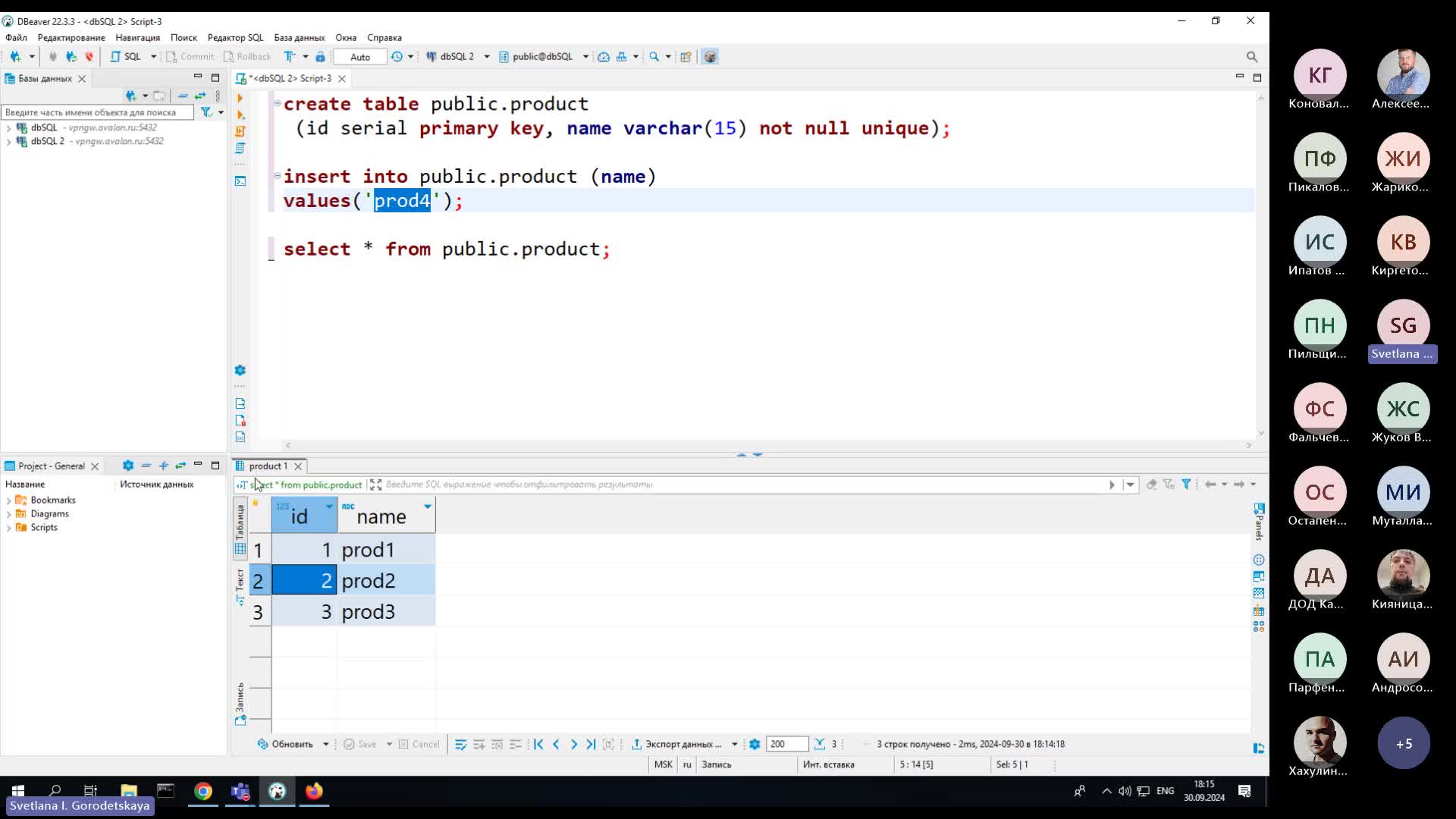Open the database dashboard icon
1456x819 pixels.
point(604,57)
